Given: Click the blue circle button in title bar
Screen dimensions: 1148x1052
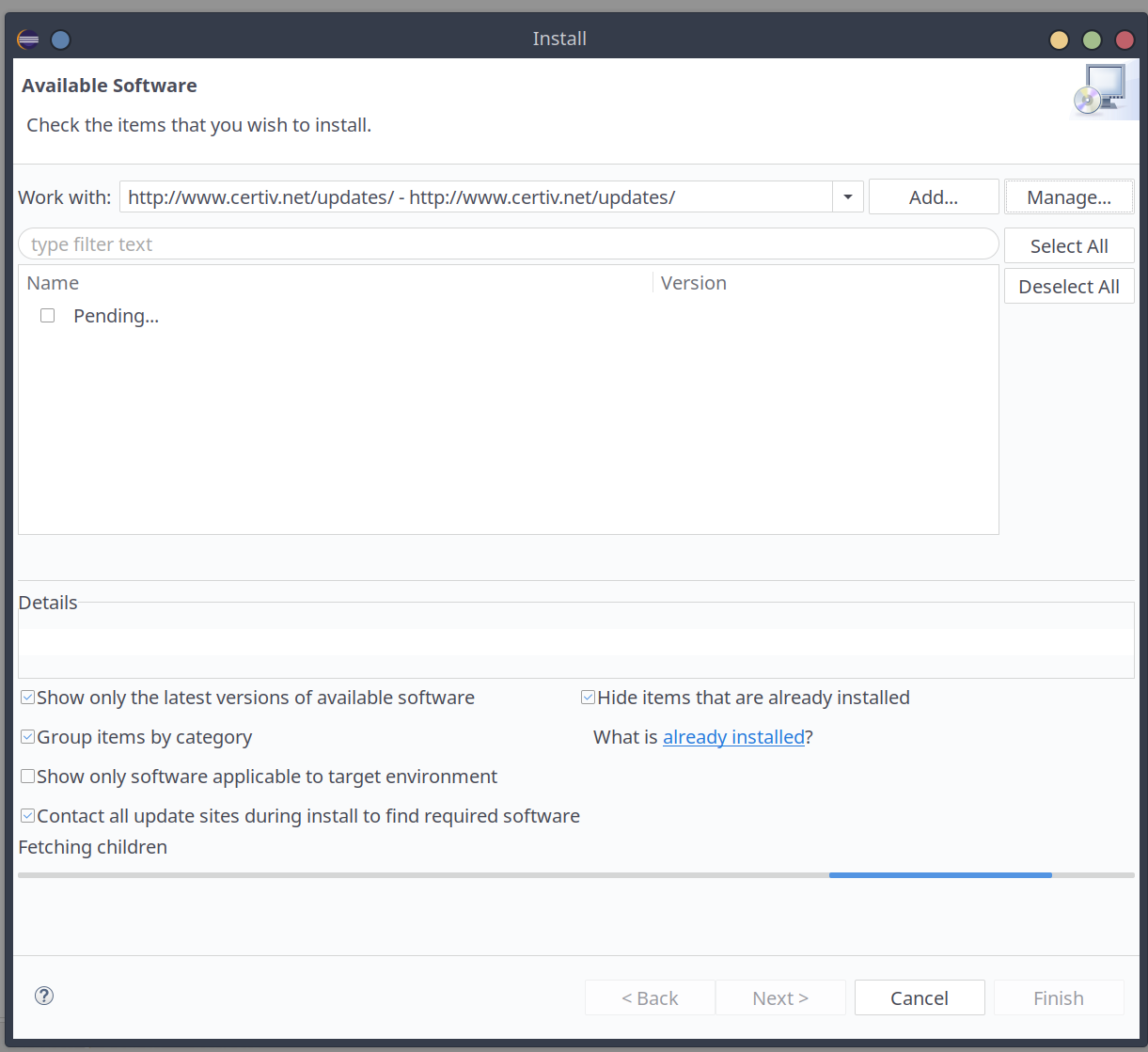Looking at the screenshot, I should (x=60, y=39).
